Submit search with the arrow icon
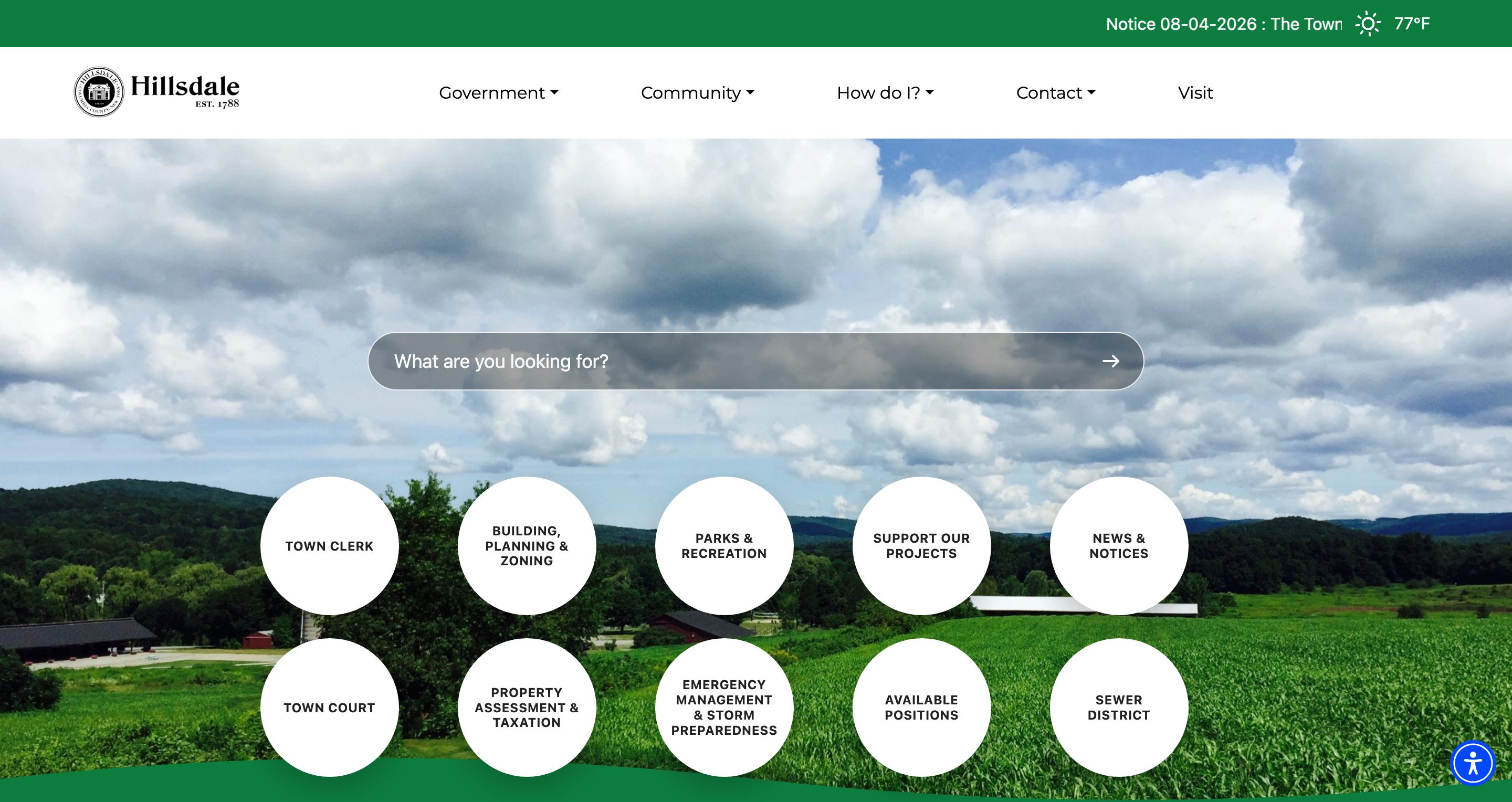Image resolution: width=1512 pixels, height=802 pixels. [1110, 362]
